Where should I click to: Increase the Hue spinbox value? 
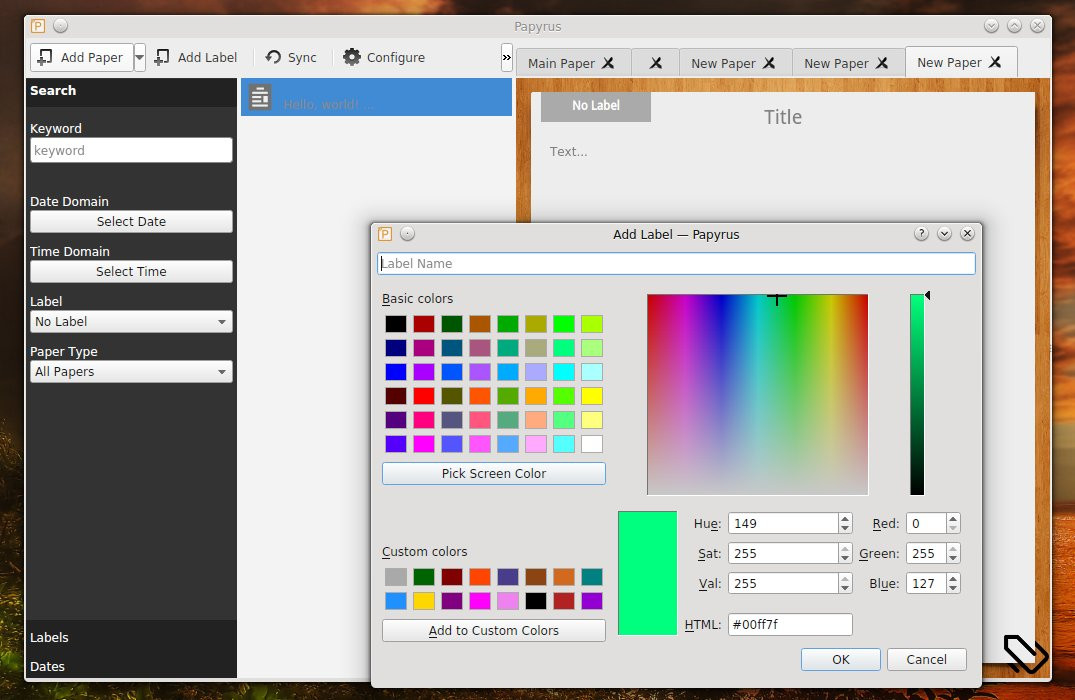pos(845,518)
